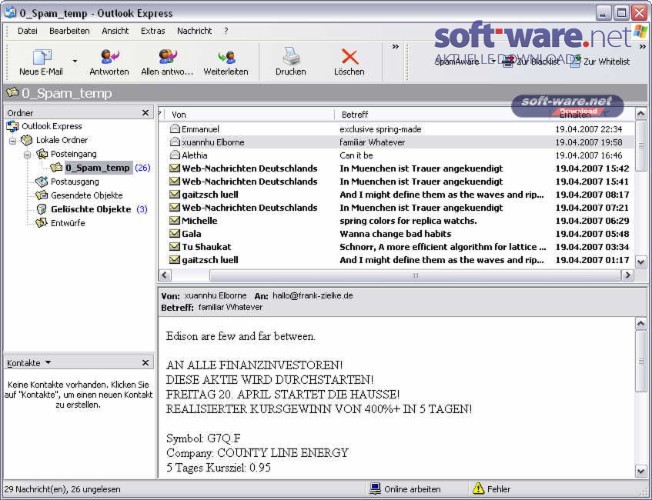Viewport: 652px width, 500px height.
Task: Open the Nachricht menu
Action: [x=195, y=31]
